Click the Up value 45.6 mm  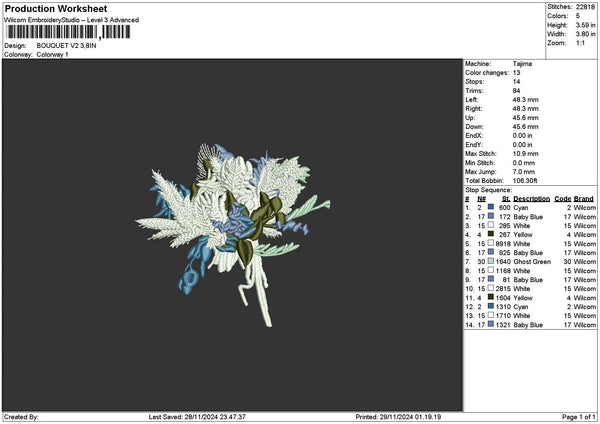point(525,117)
